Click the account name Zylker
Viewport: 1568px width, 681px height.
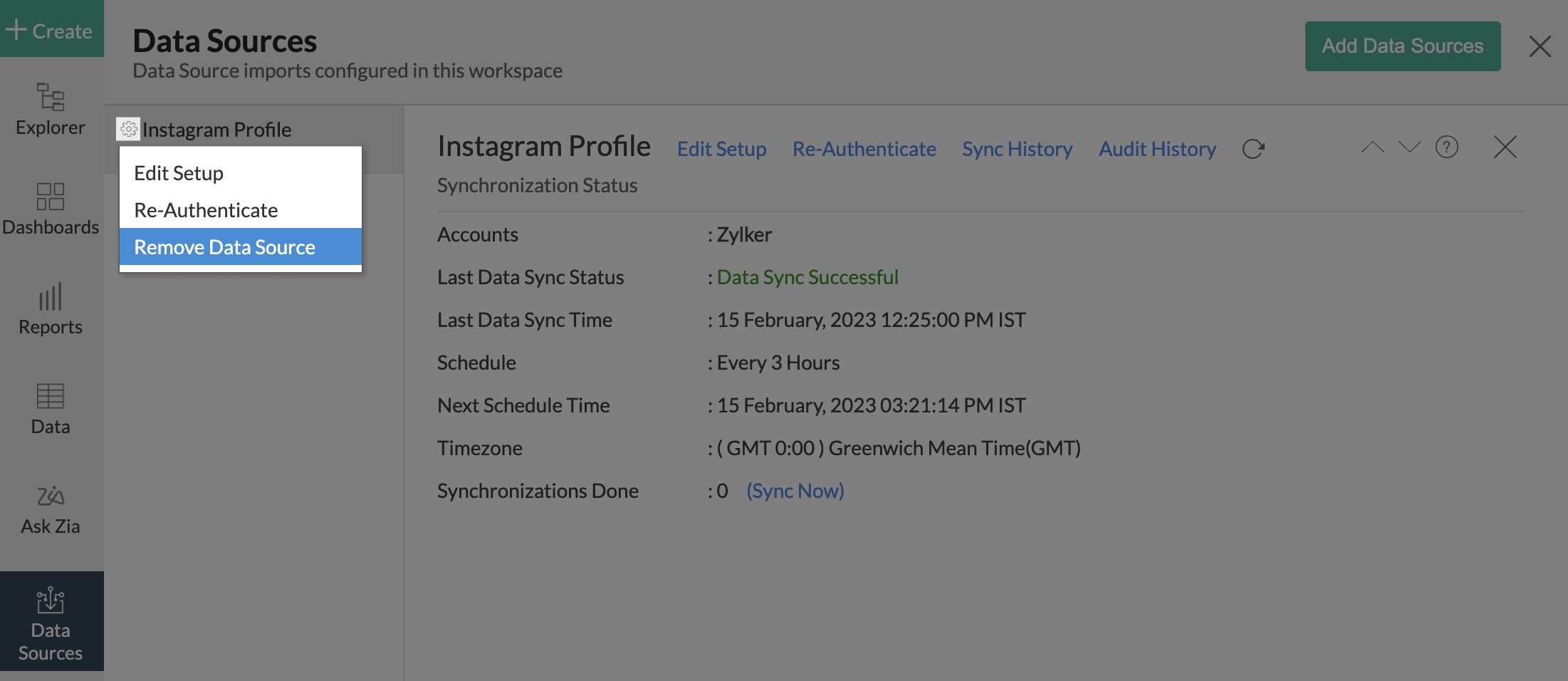[x=744, y=234]
